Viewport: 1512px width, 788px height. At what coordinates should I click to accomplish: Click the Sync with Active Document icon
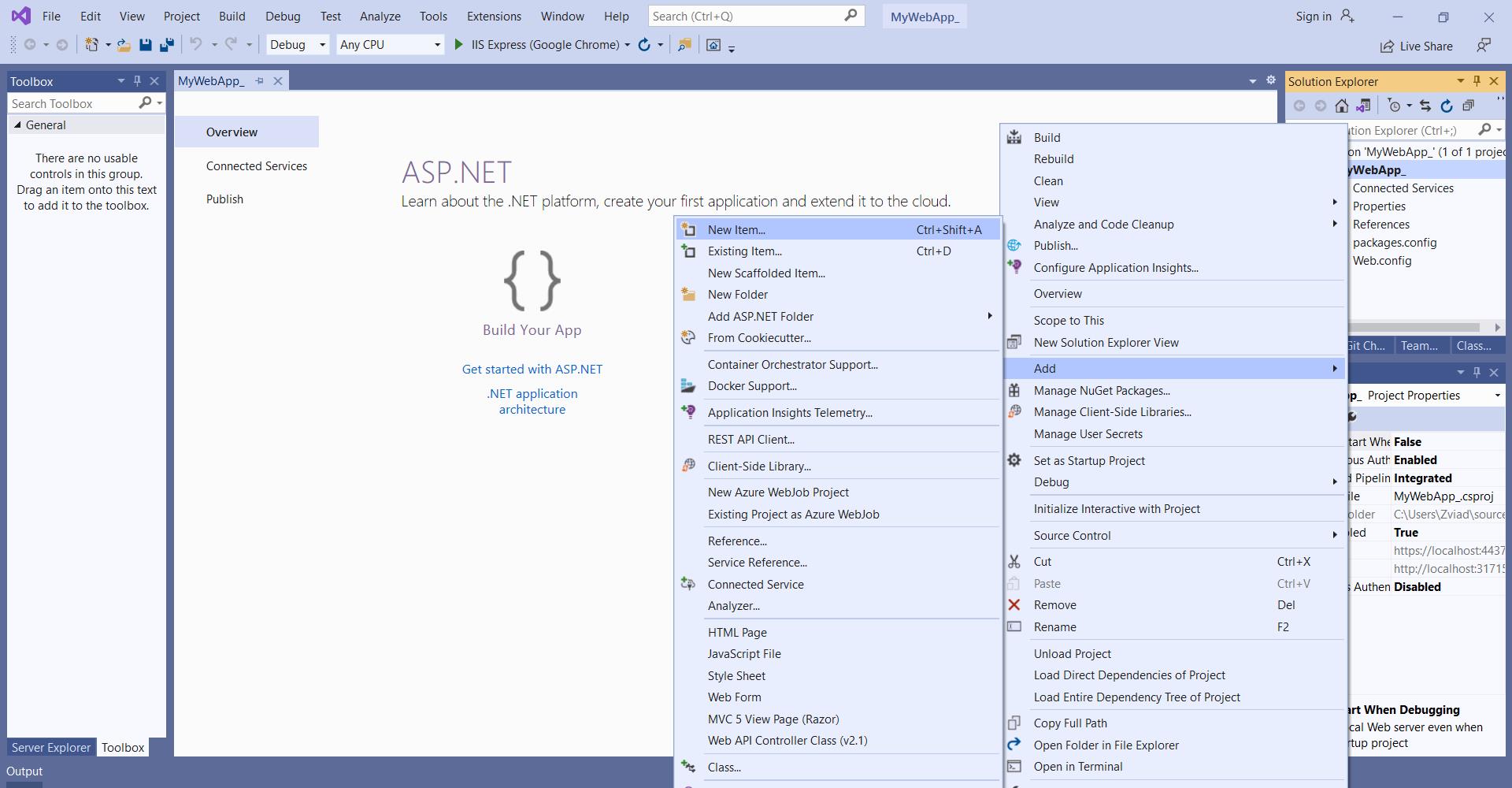click(1425, 106)
